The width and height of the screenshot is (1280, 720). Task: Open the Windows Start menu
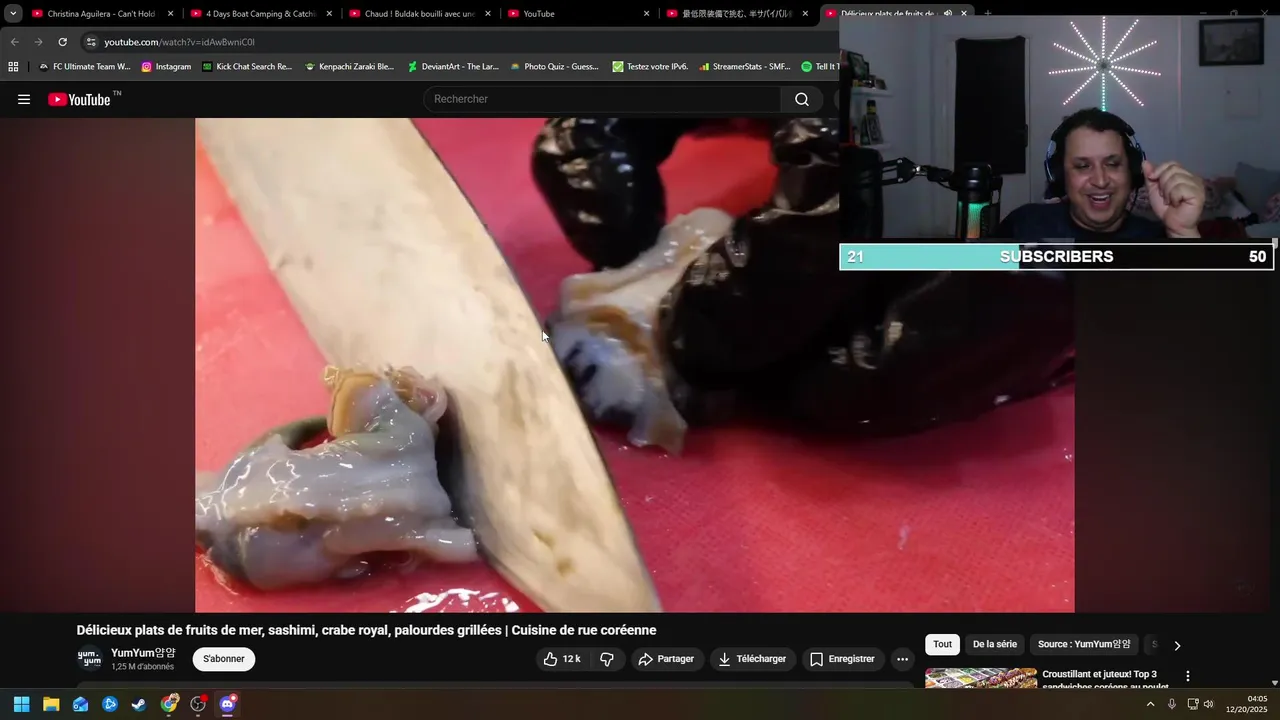coord(21,704)
